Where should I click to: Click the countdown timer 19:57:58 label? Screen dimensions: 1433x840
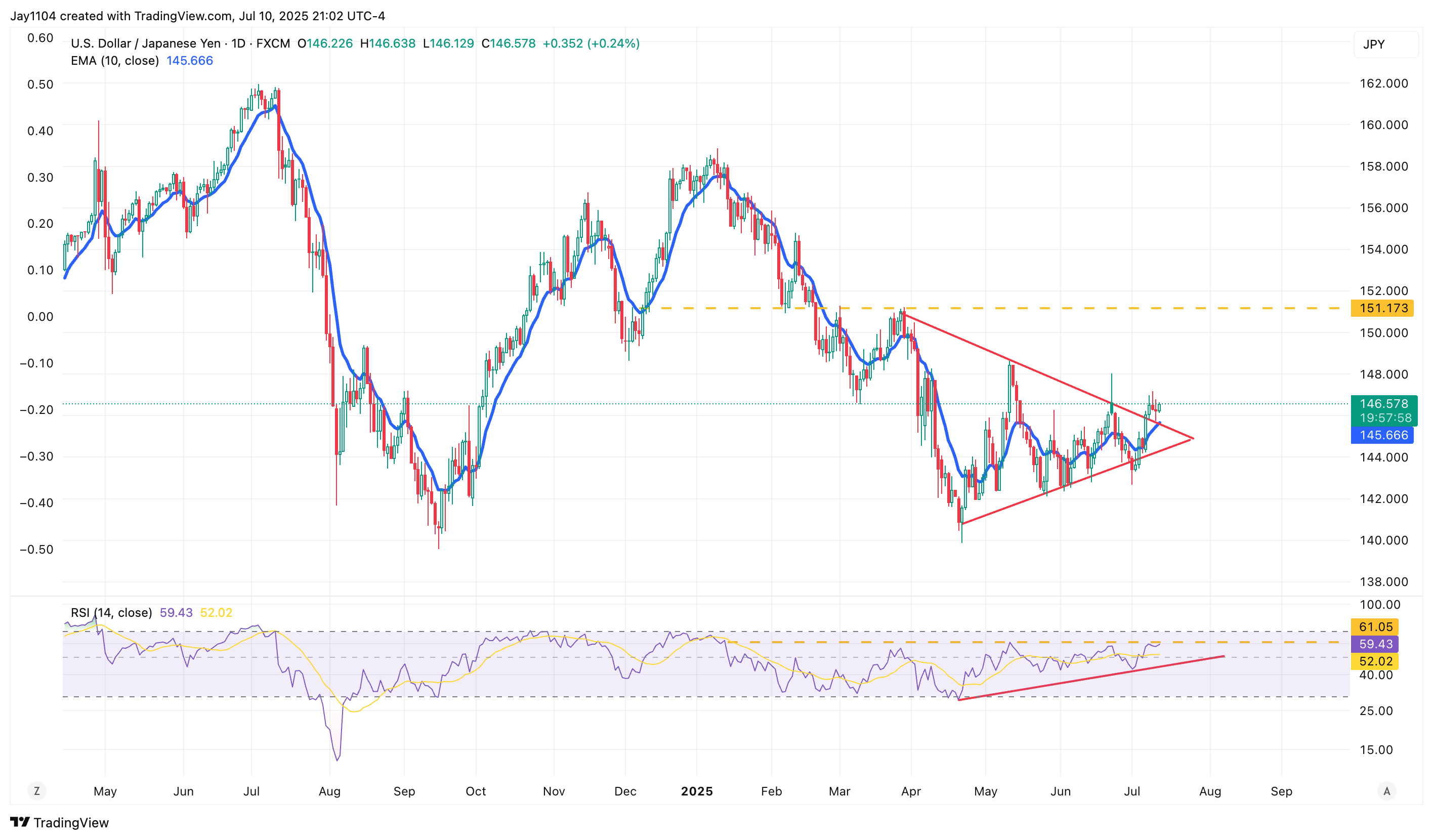[1384, 418]
